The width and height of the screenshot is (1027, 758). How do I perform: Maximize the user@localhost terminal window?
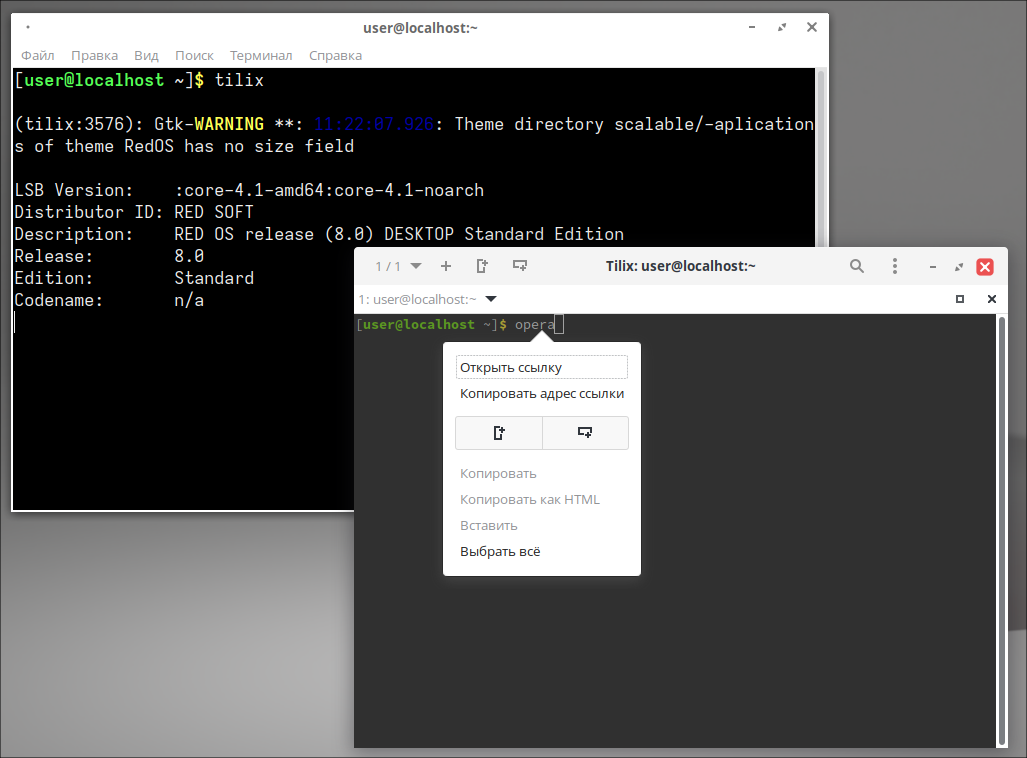coord(782,28)
